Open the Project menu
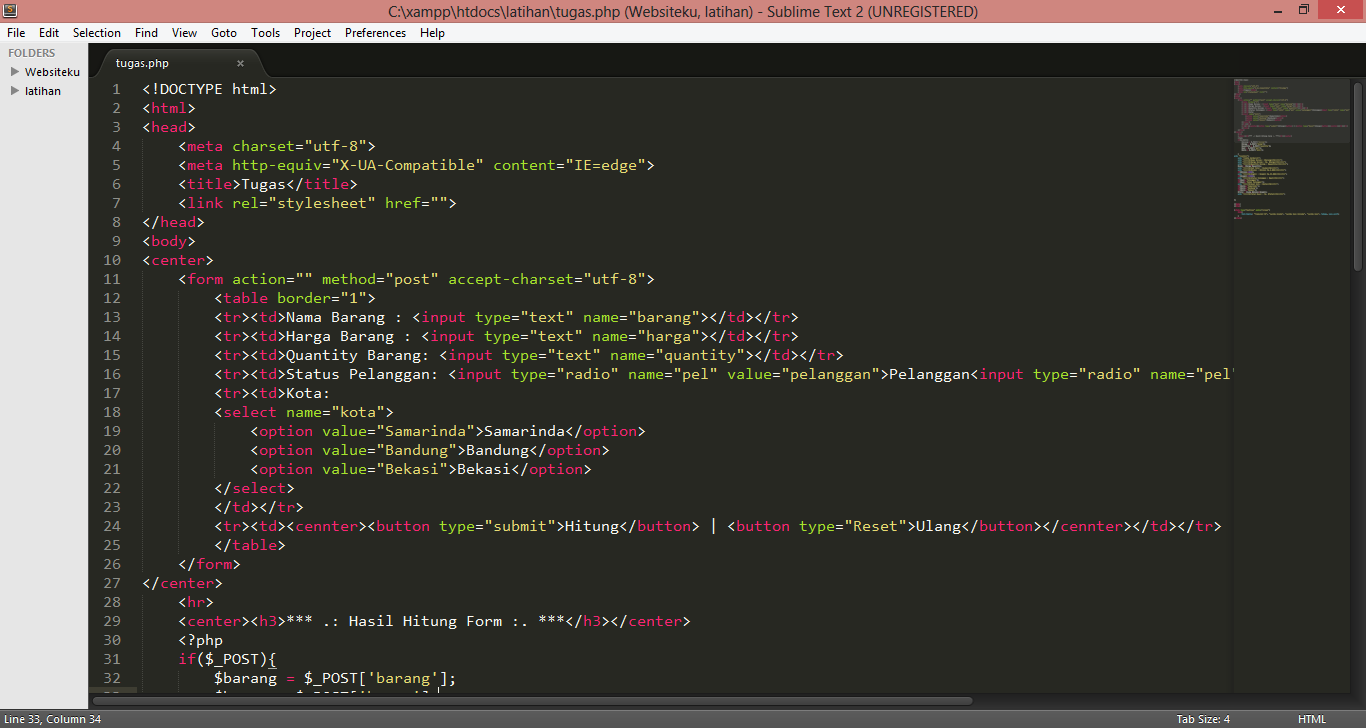 click(312, 32)
